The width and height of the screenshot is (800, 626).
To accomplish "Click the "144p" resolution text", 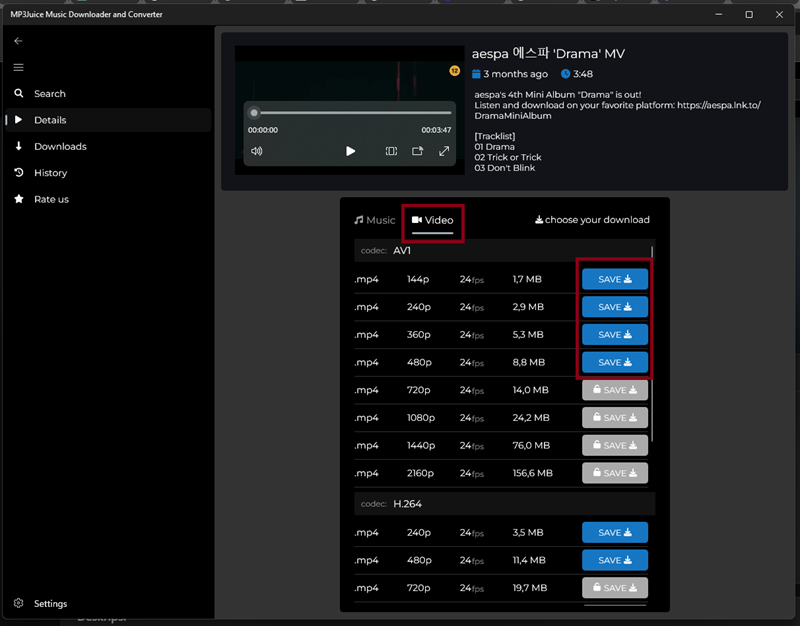I will (418, 279).
